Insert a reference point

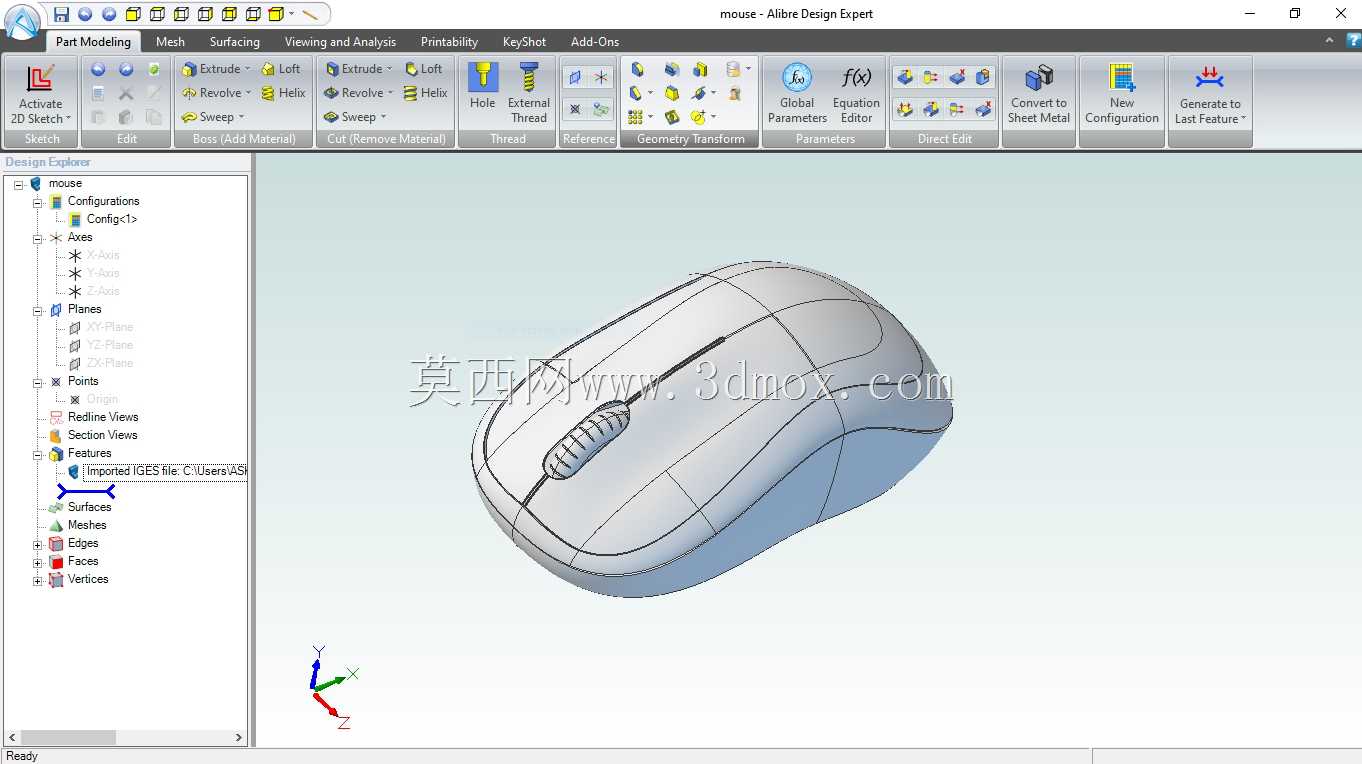575,109
